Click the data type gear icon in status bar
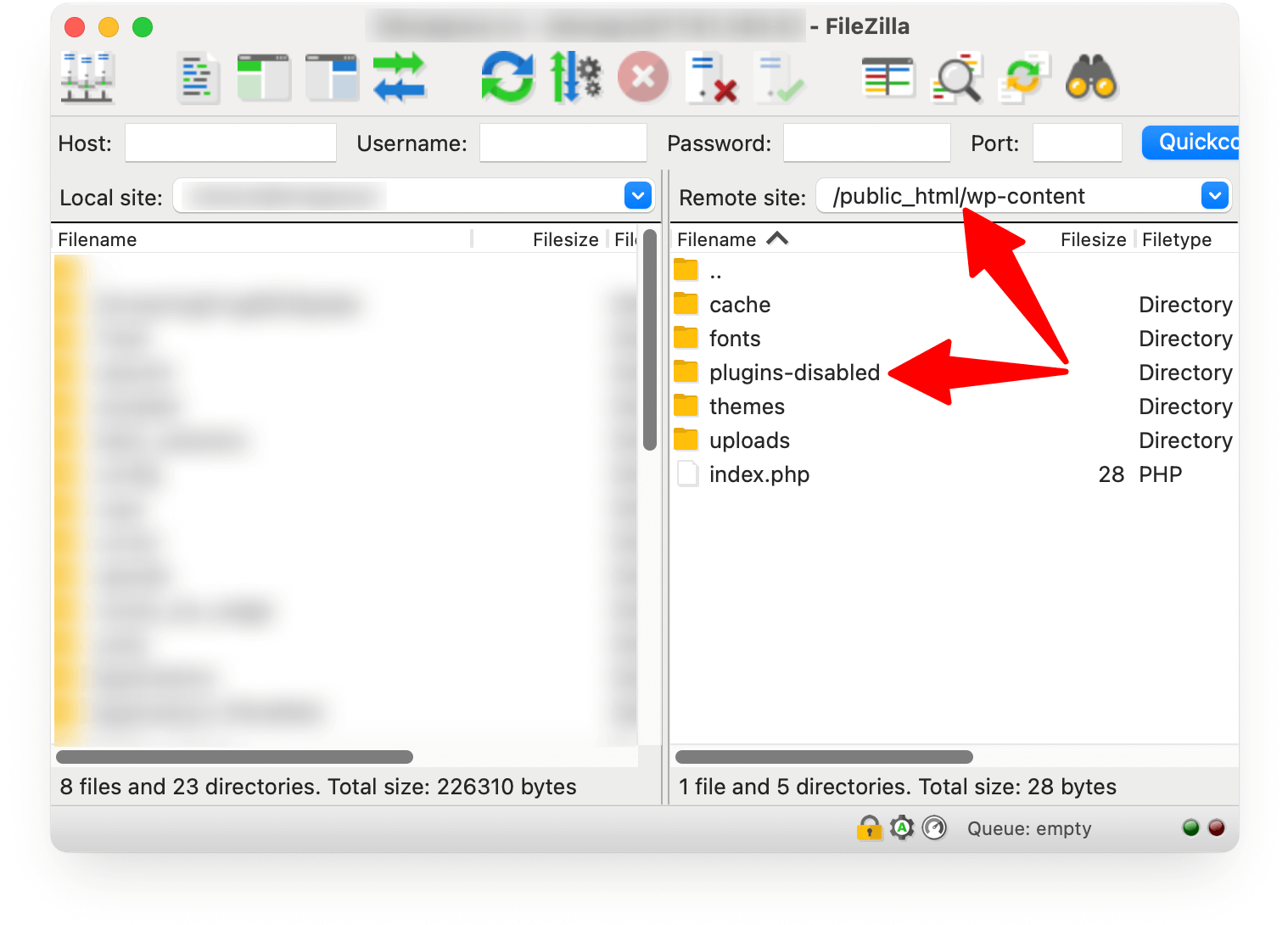 (902, 827)
